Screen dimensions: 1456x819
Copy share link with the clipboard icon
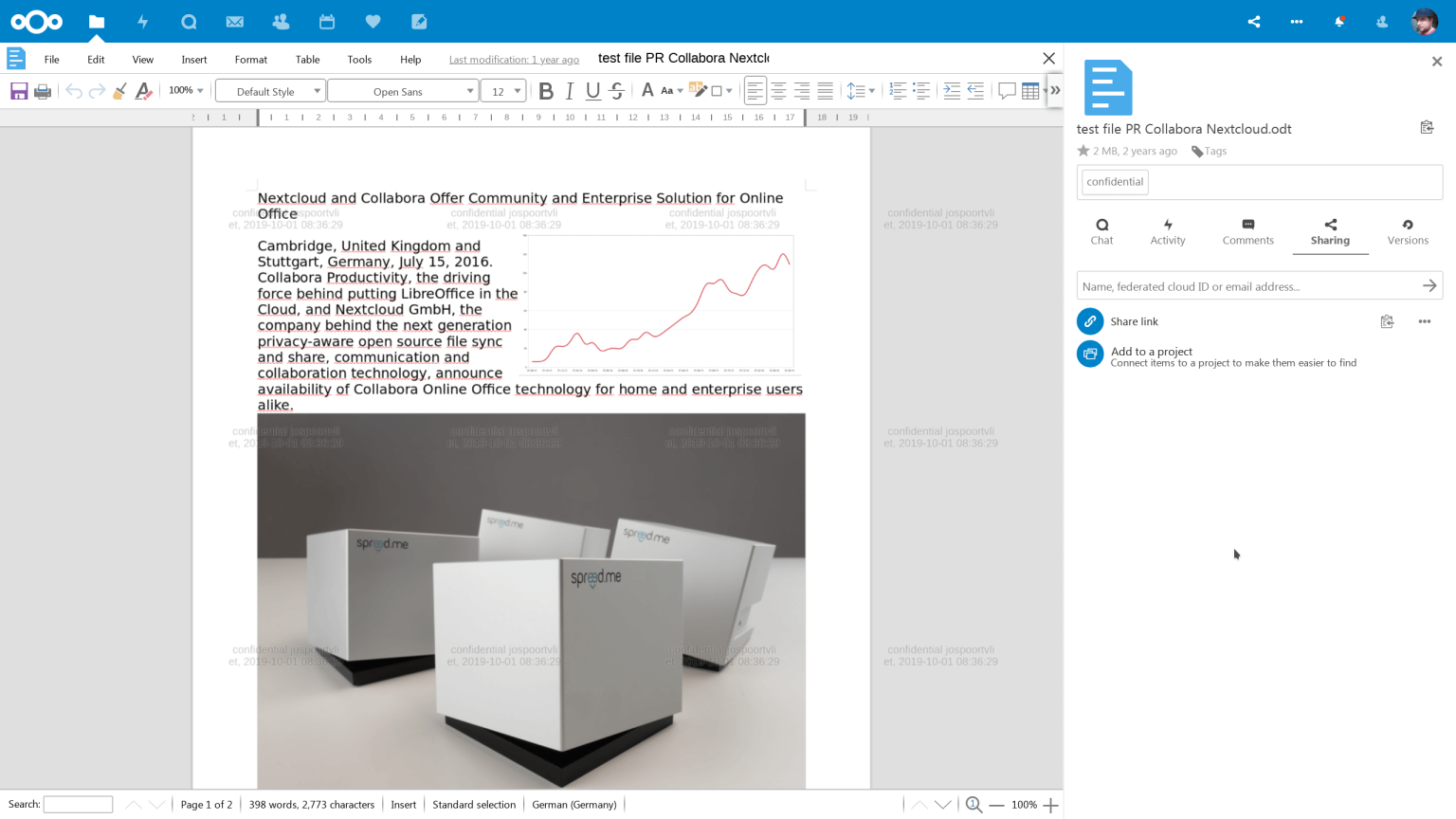(x=1387, y=321)
